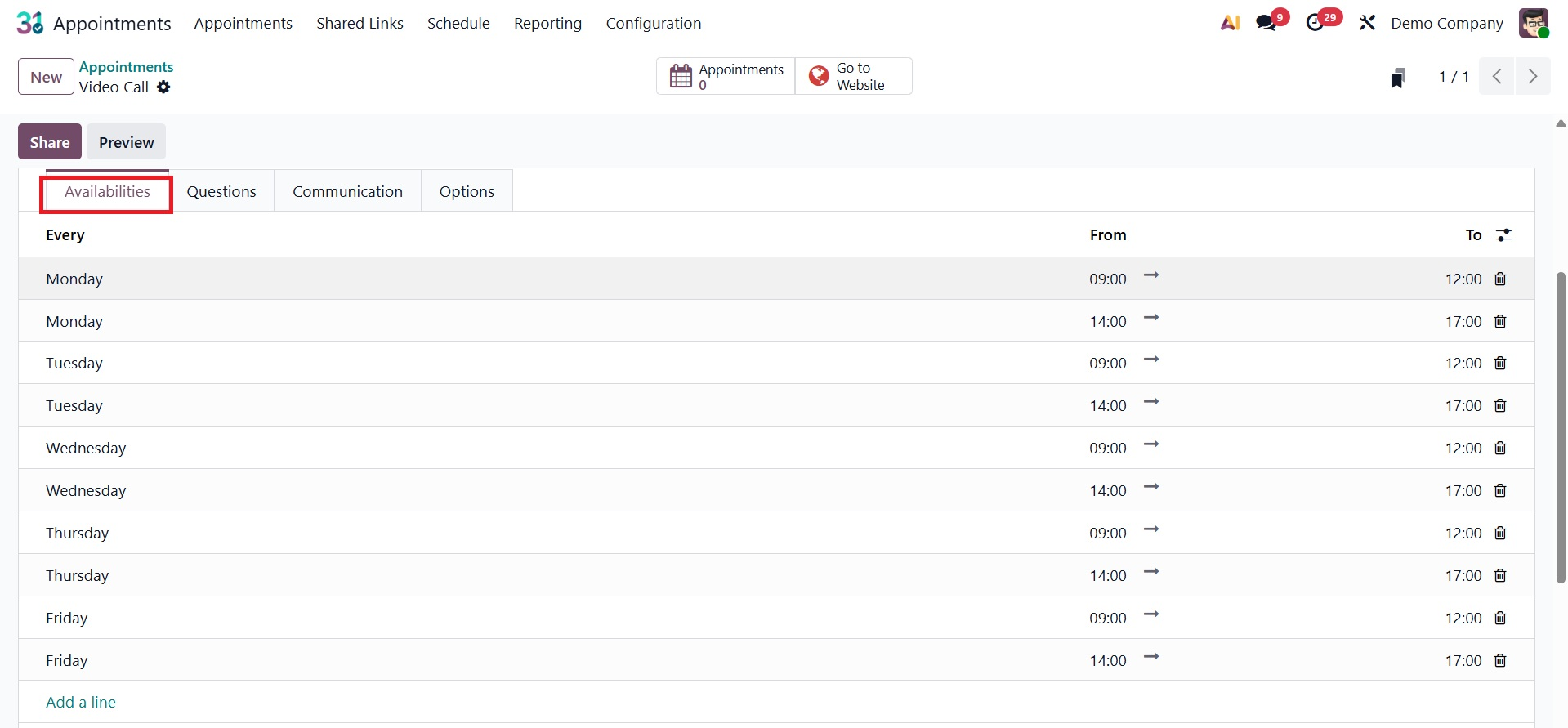Open Video Call gear actions menu

pyautogui.click(x=164, y=87)
